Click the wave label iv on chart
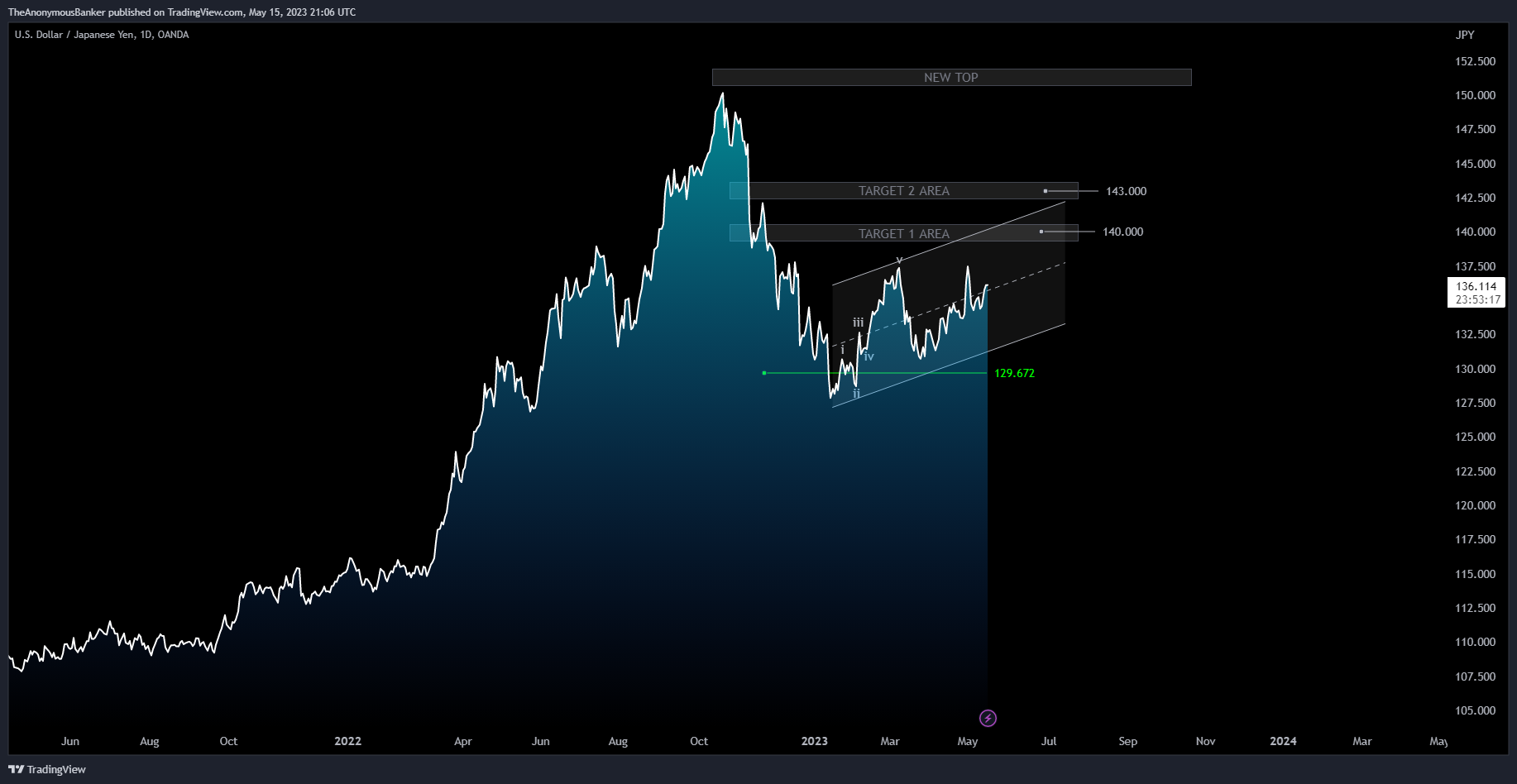This screenshot has width=1517, height=784. pyautogui.click(x=869, y=356)
